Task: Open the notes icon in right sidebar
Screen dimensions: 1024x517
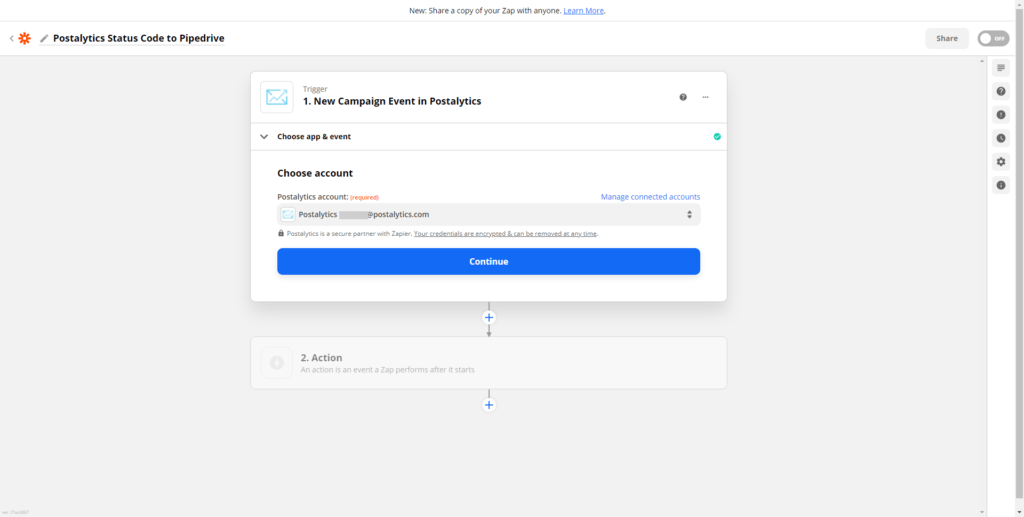Action: pyautogui.click(x=1000, y=68)
